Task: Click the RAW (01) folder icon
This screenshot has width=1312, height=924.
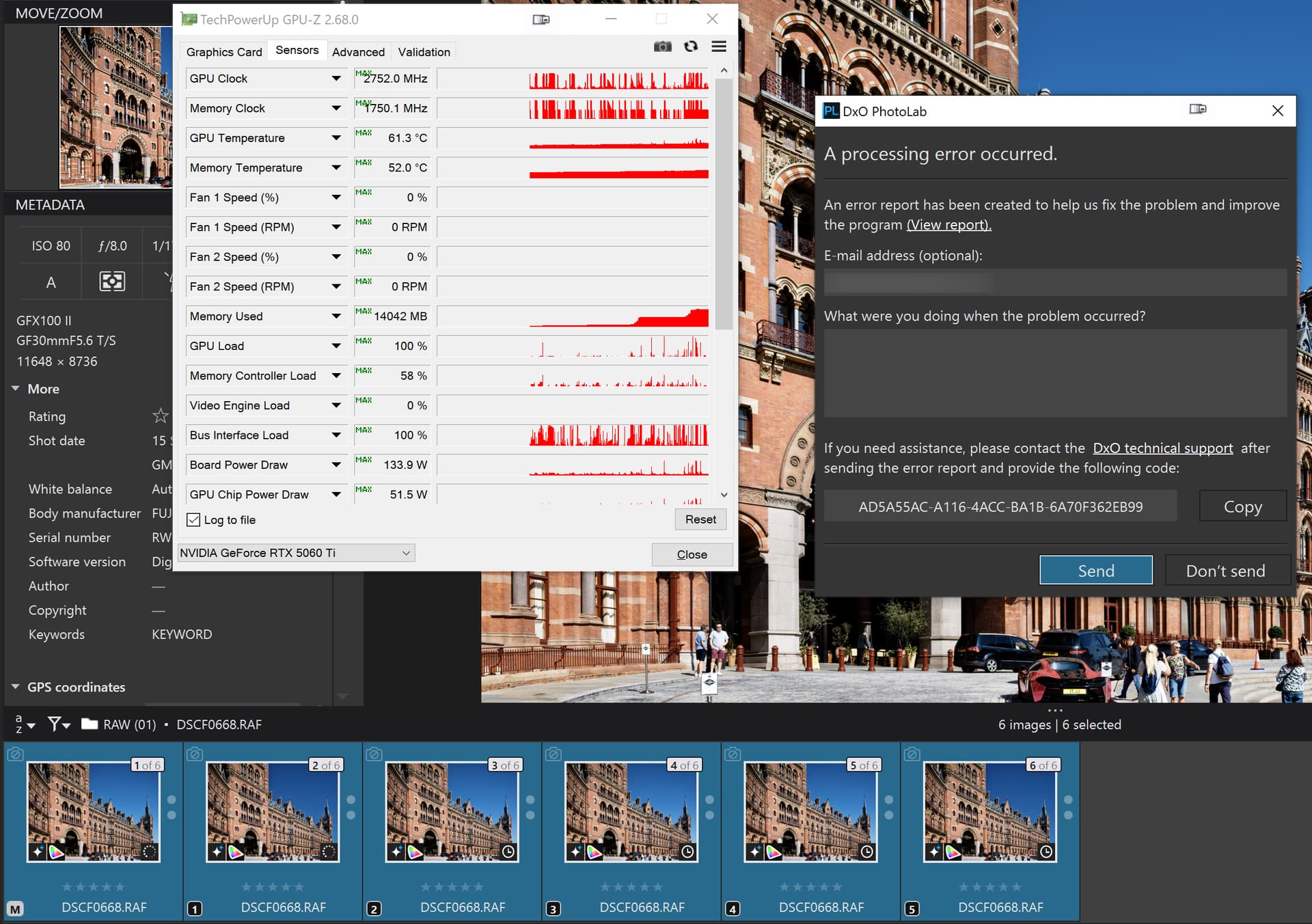Action: (x=90, y=724)
